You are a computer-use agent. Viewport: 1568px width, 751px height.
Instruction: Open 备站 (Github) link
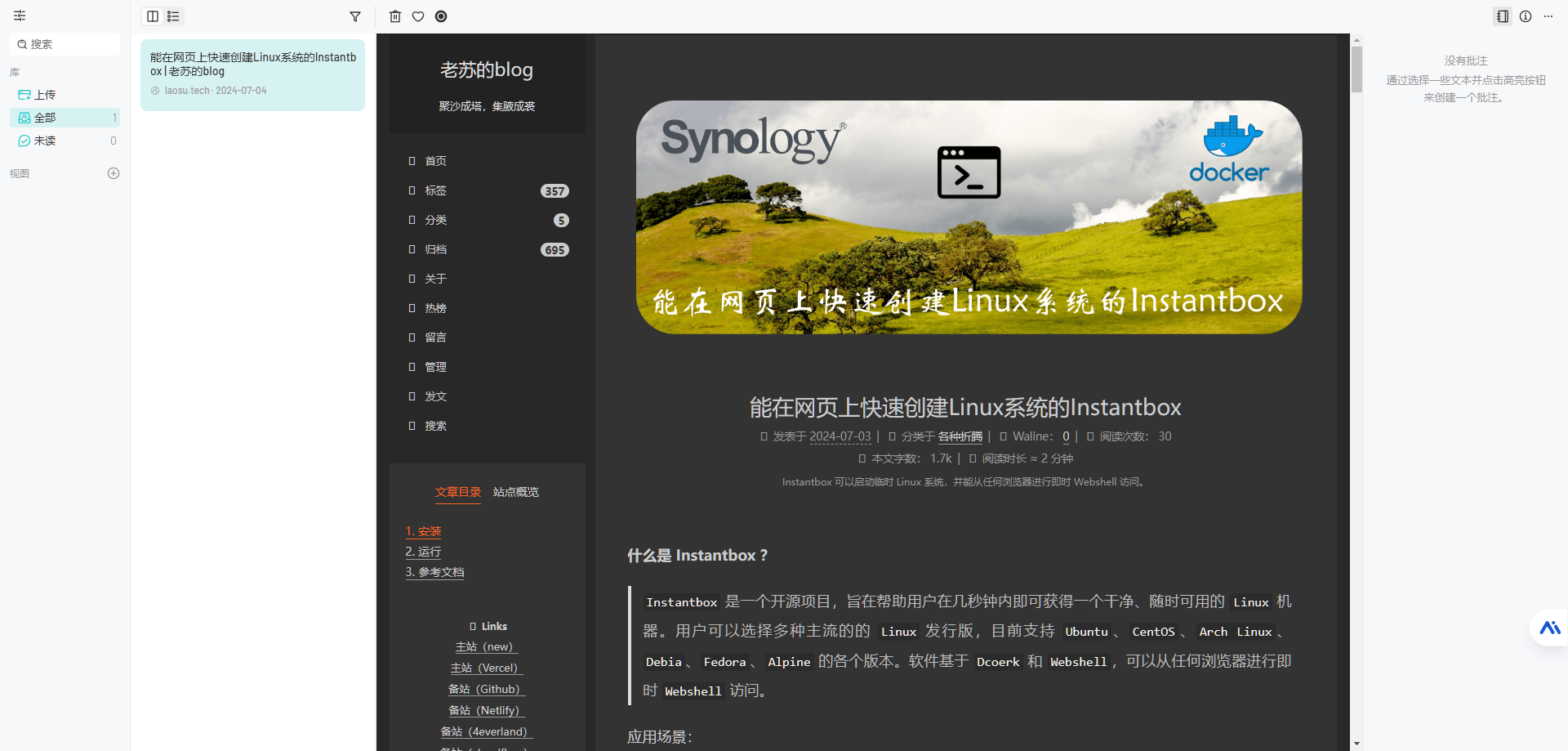pos(487,689)
